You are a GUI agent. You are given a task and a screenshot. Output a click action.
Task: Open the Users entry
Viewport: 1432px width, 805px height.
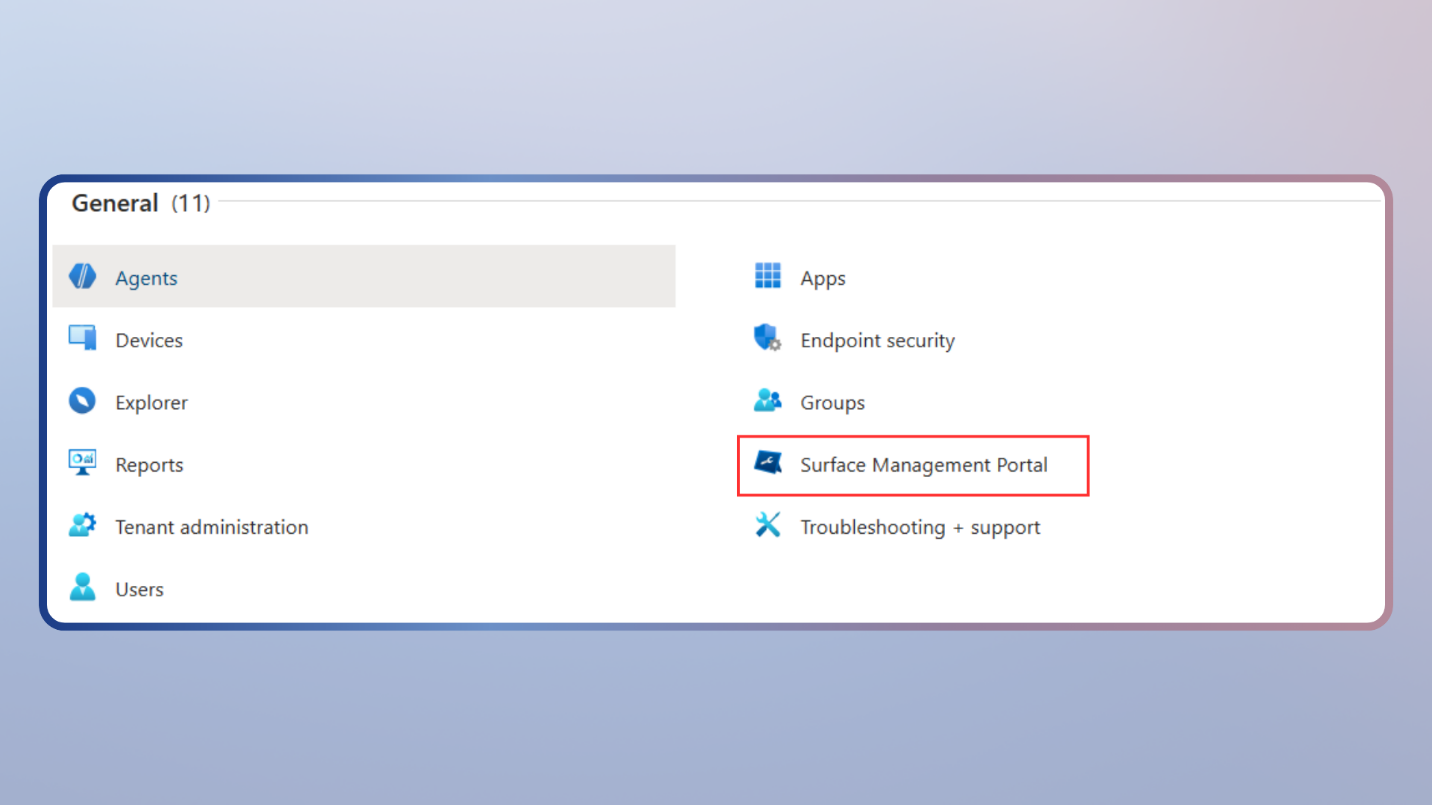click(139, 590)
